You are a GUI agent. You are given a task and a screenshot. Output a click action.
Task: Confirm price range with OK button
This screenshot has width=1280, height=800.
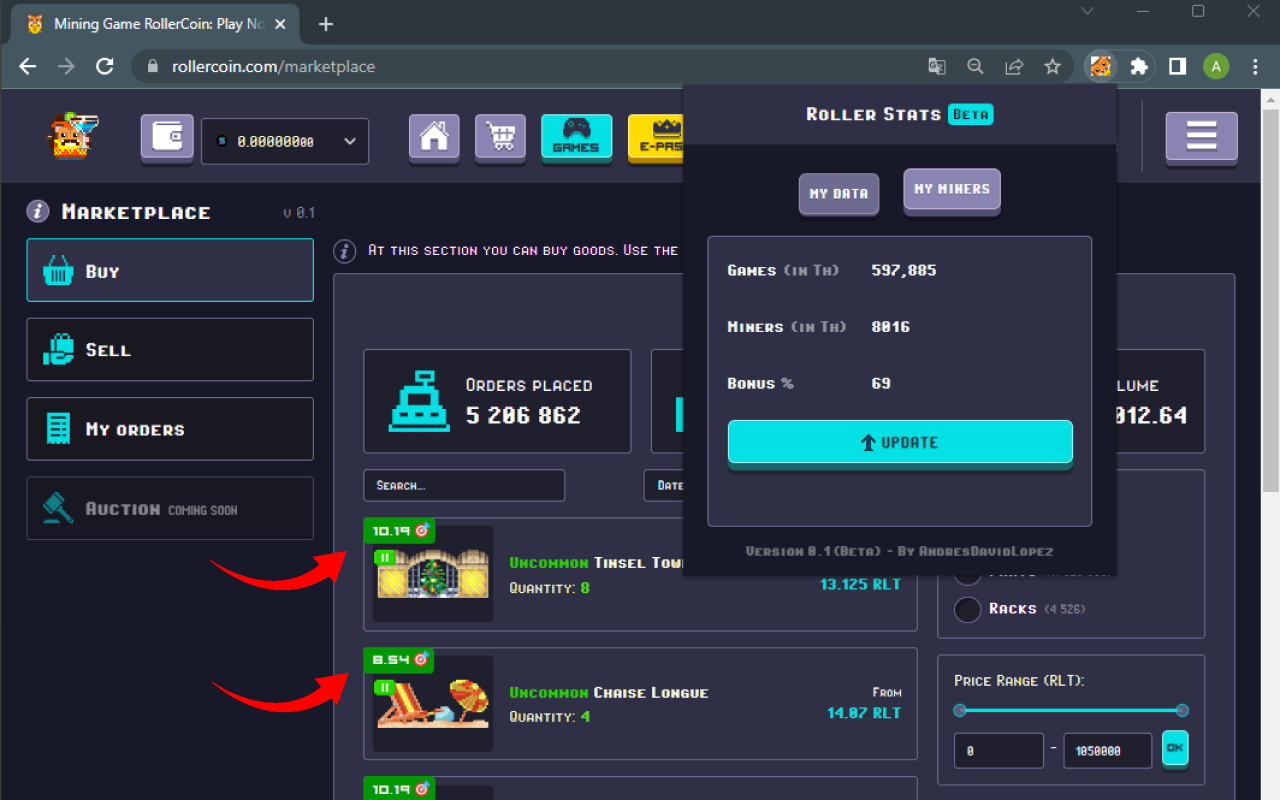(1175, 749)
